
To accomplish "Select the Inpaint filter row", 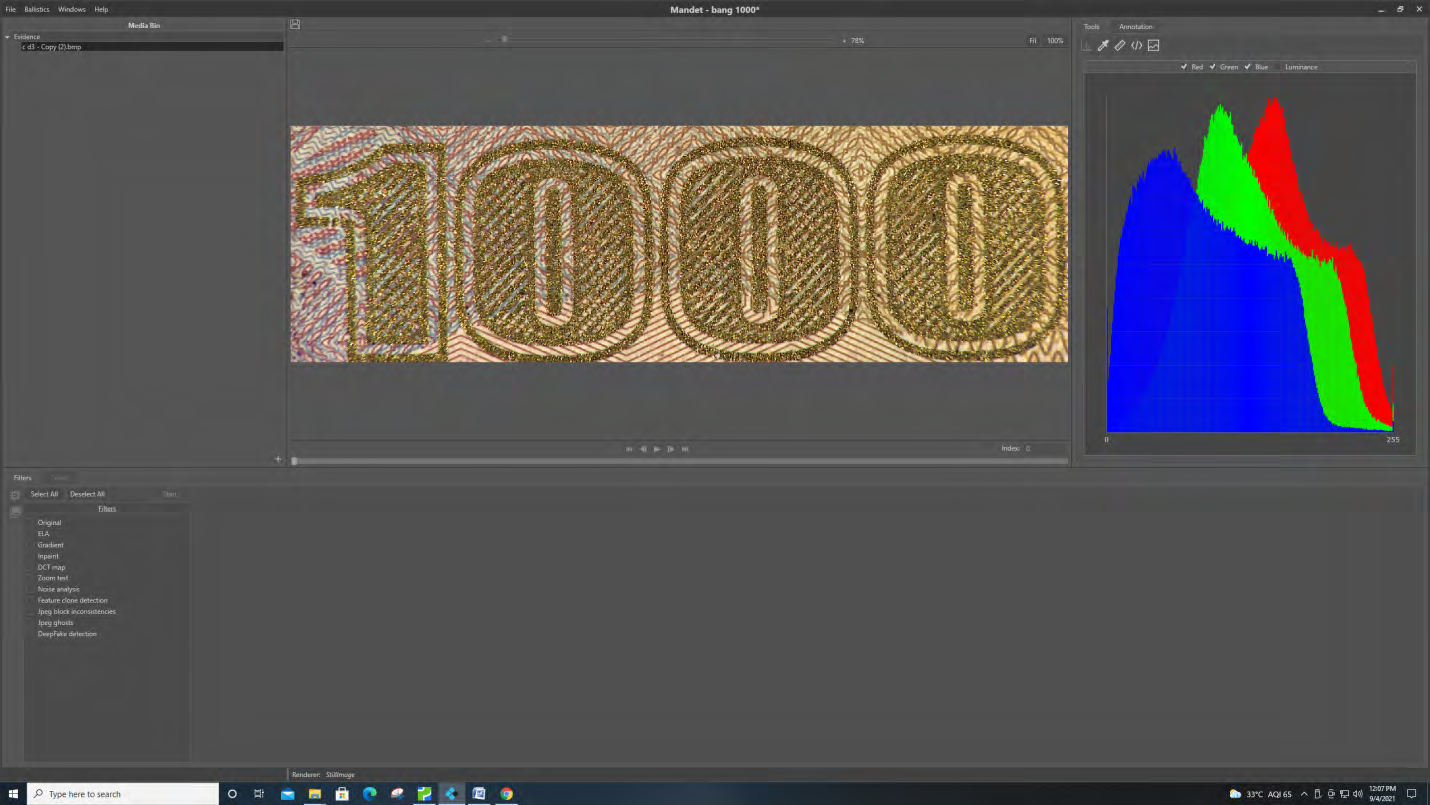I will (x=107, y=556).
